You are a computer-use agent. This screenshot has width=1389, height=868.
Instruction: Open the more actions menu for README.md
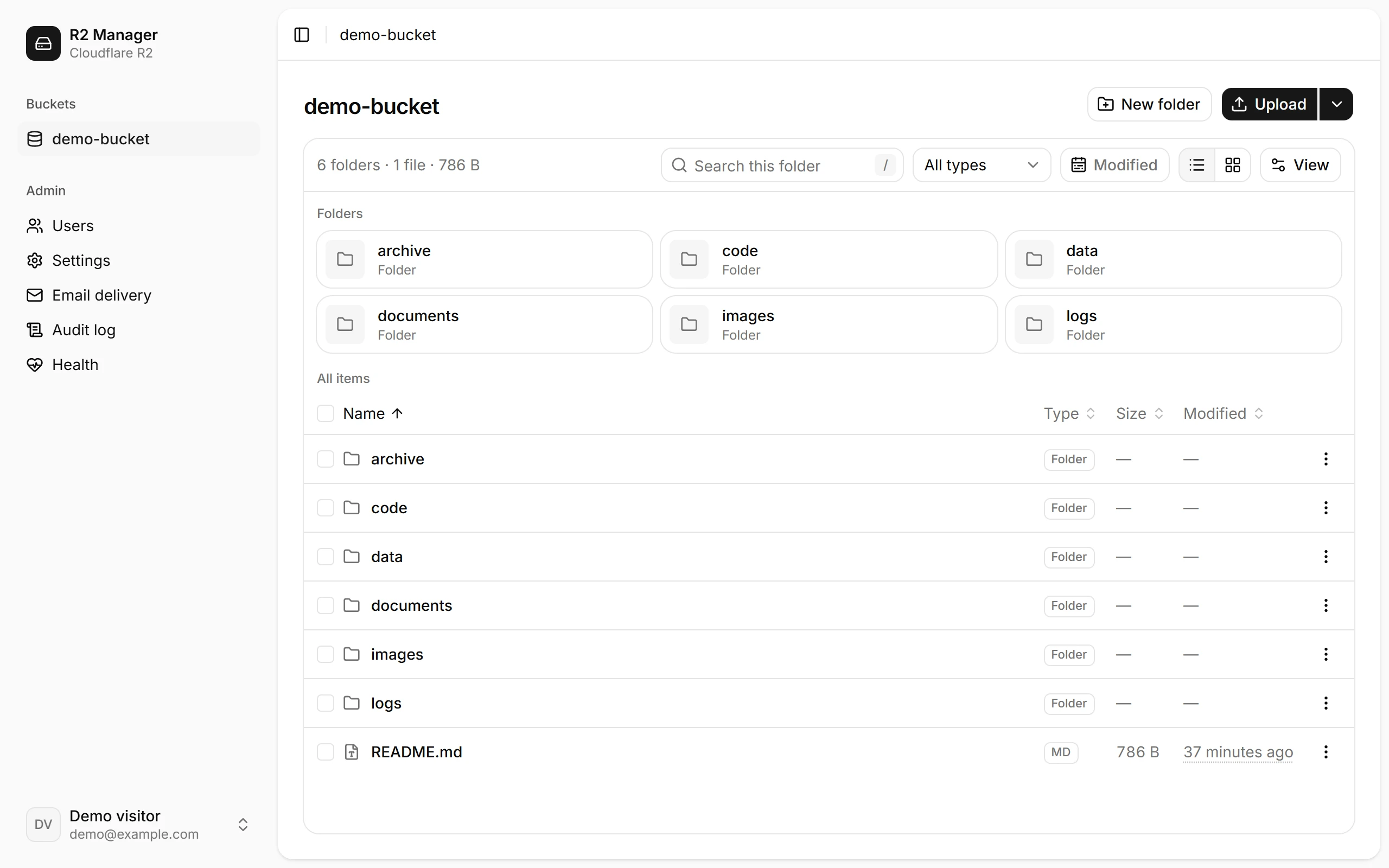click(x=1326, y=751)
